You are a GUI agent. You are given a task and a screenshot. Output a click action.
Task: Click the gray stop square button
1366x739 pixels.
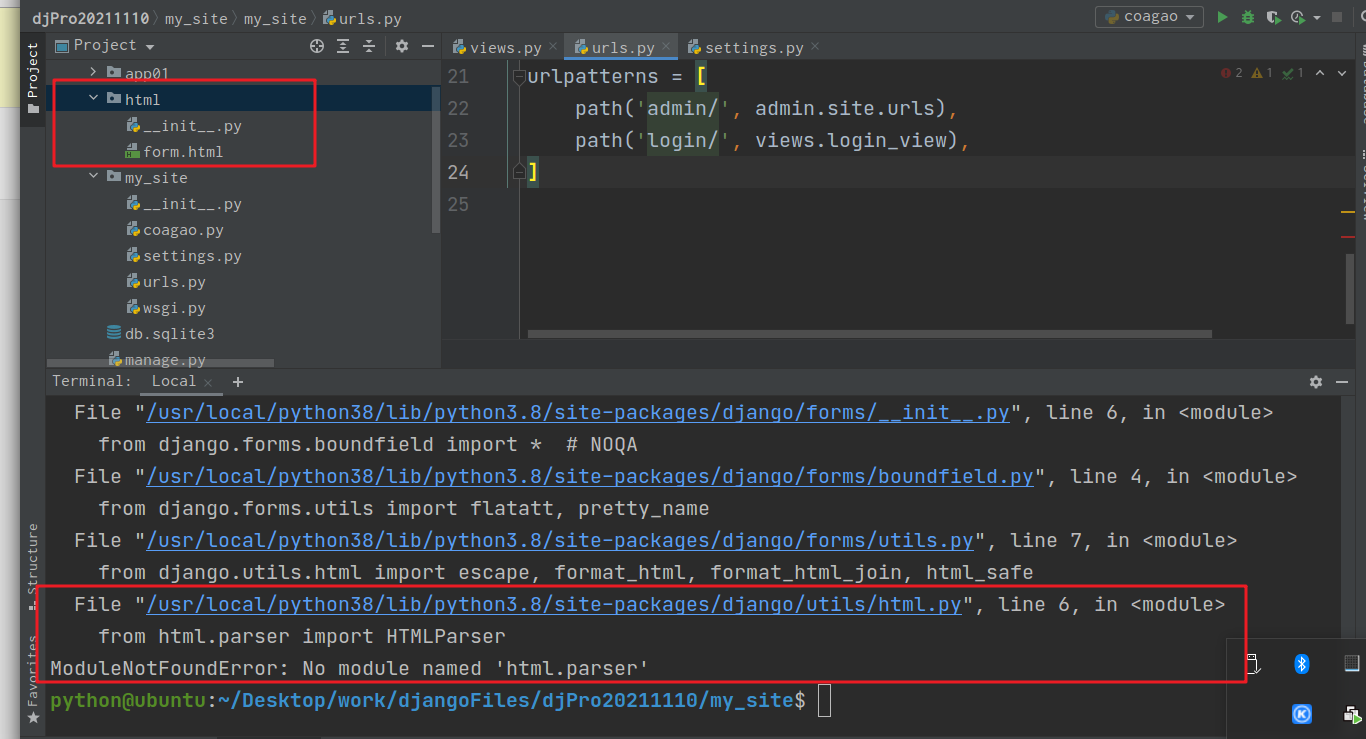[1337, 17]
